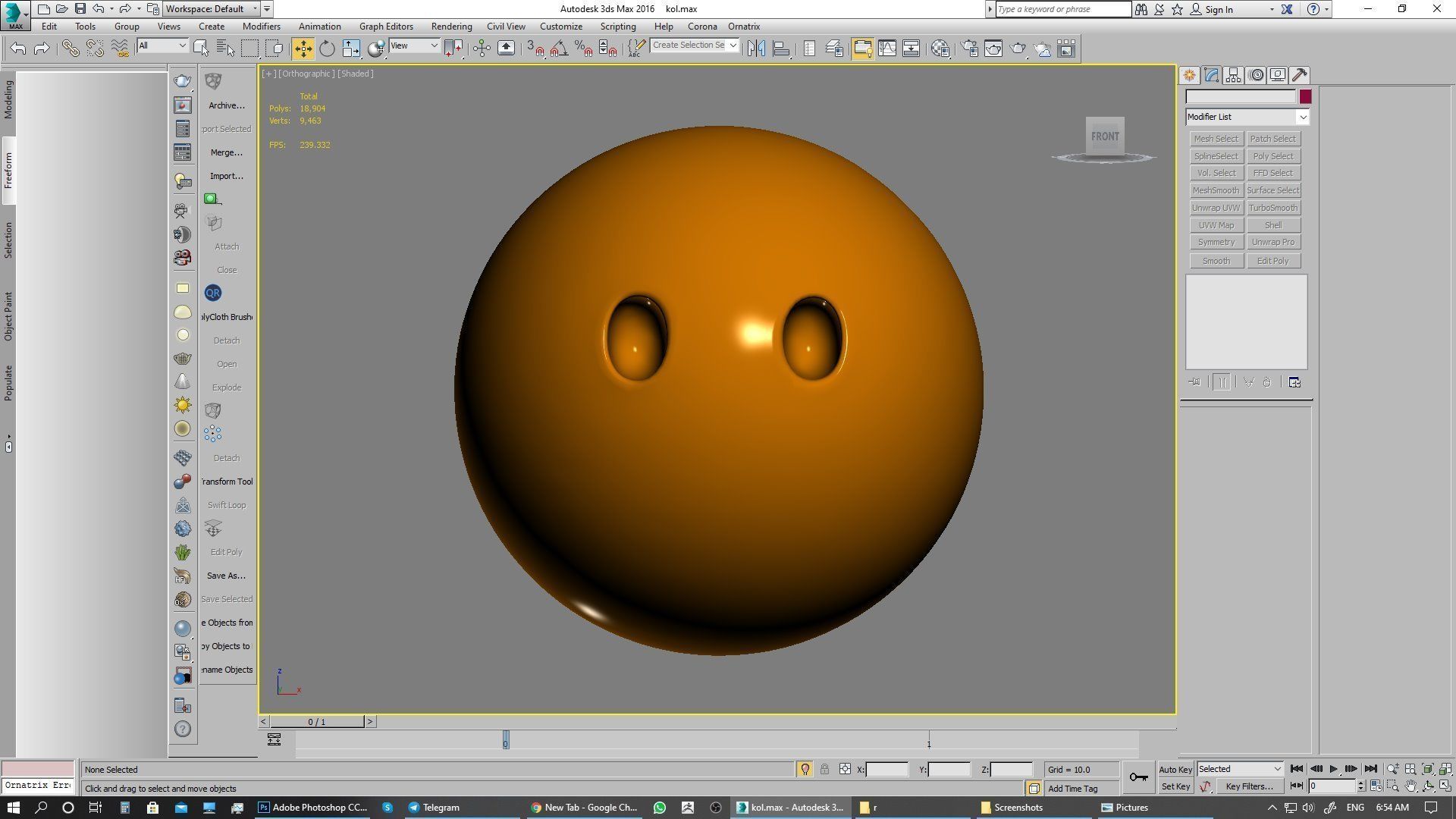Choose the Select and Rotate tool
The width and height of the screenshot is (1456, 819).
[327, 49]
